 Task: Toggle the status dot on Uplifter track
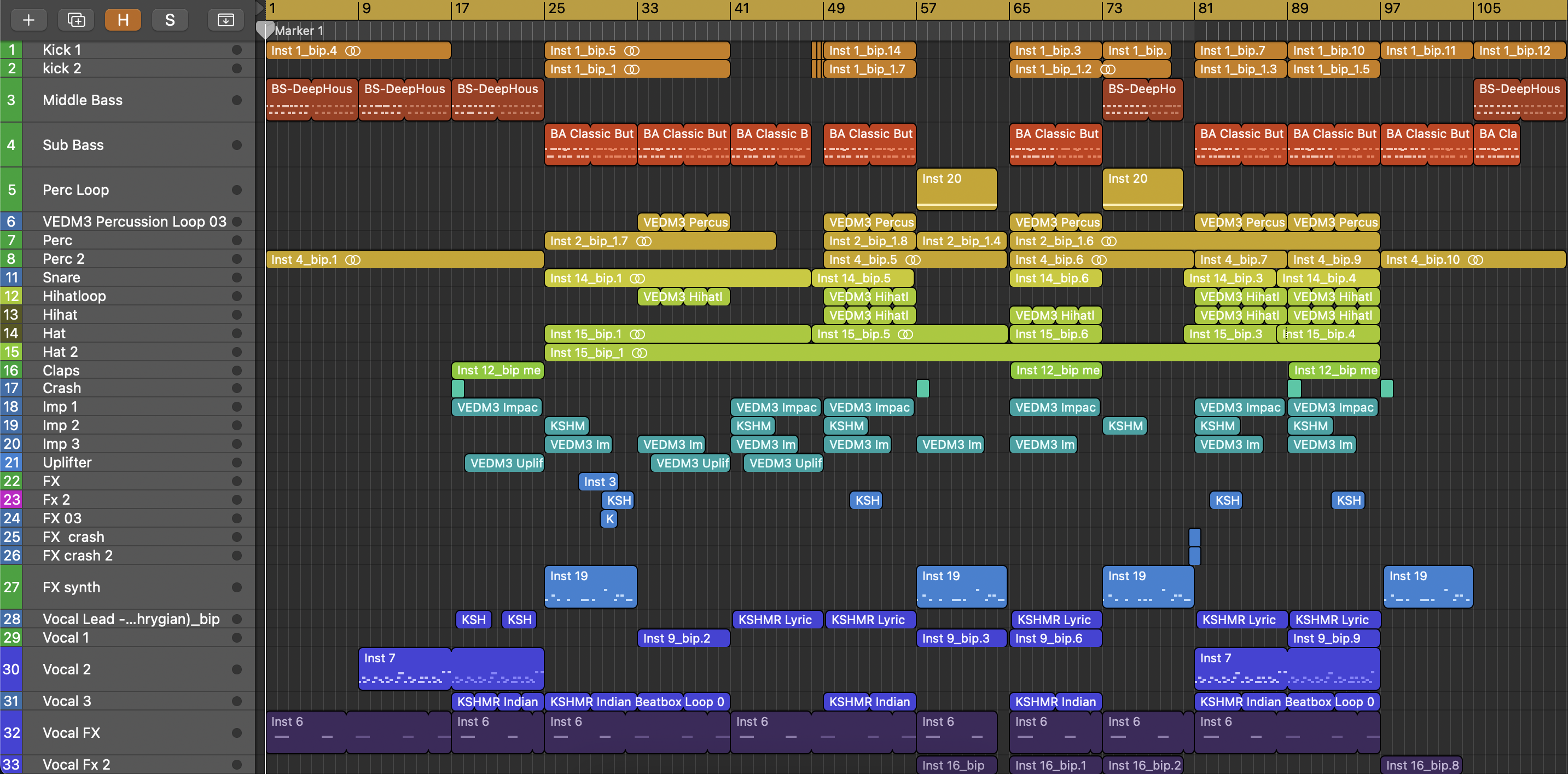click(x=237, y=462)
